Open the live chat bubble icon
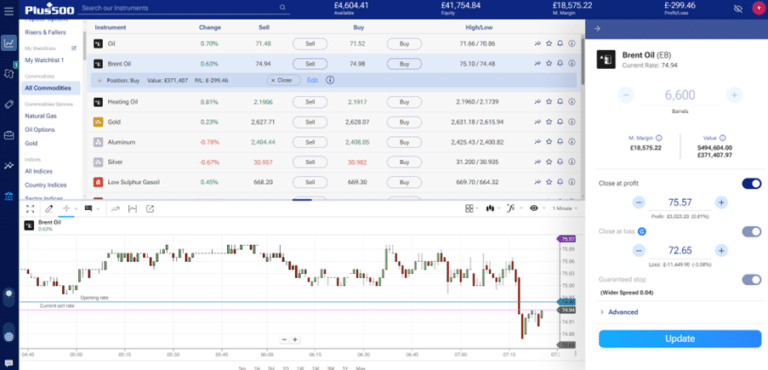This screenshot has height=370, width=768. [x=9, y=363]
